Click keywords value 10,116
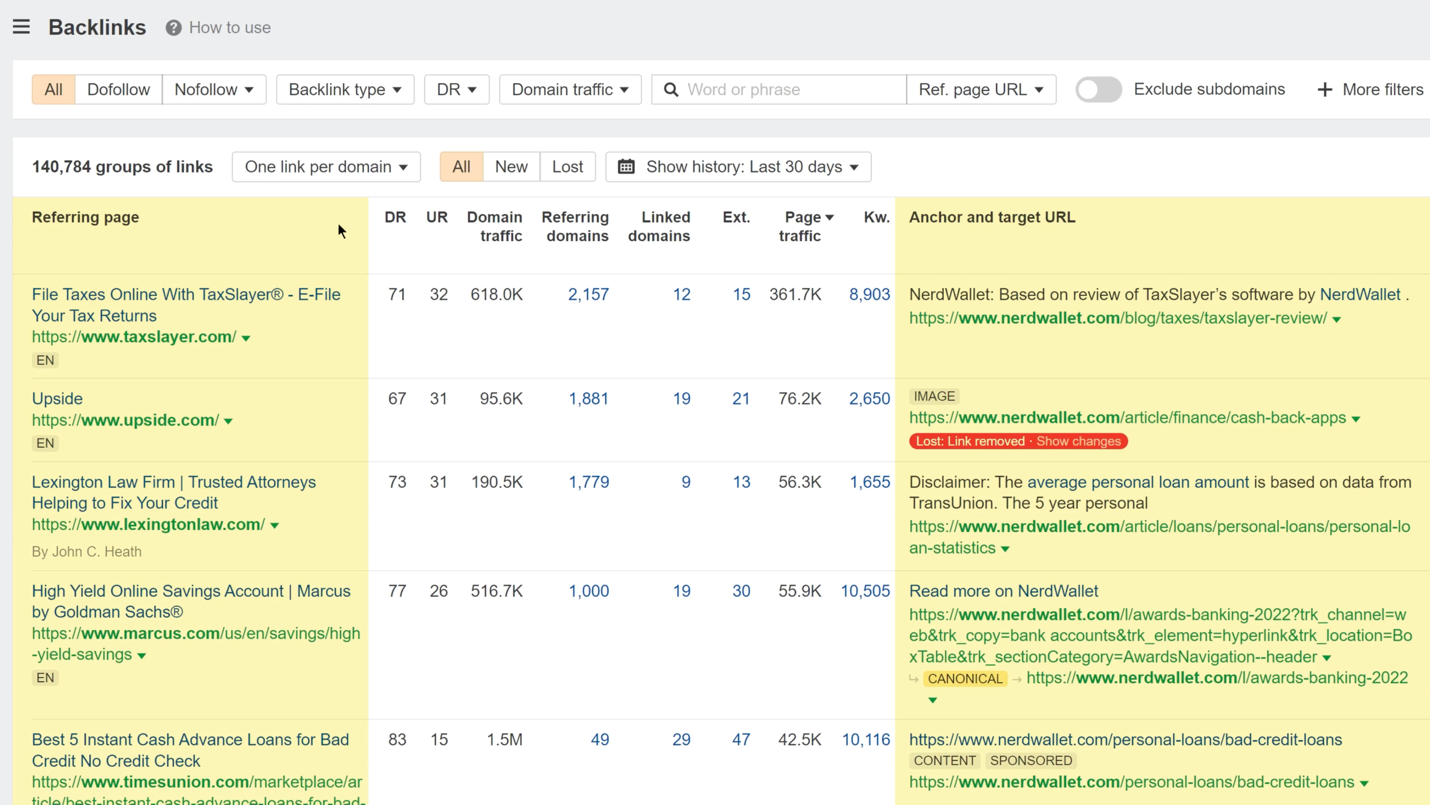 865,740
